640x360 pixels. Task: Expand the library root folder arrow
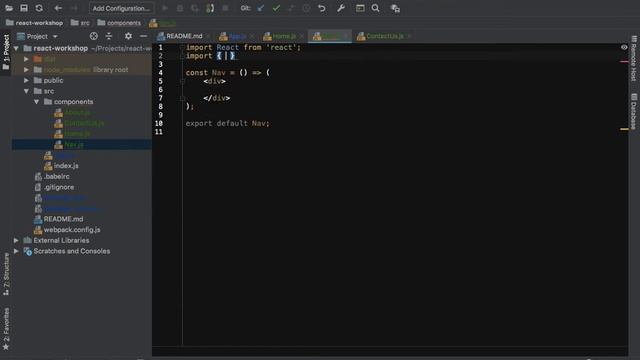pos(26,70)
